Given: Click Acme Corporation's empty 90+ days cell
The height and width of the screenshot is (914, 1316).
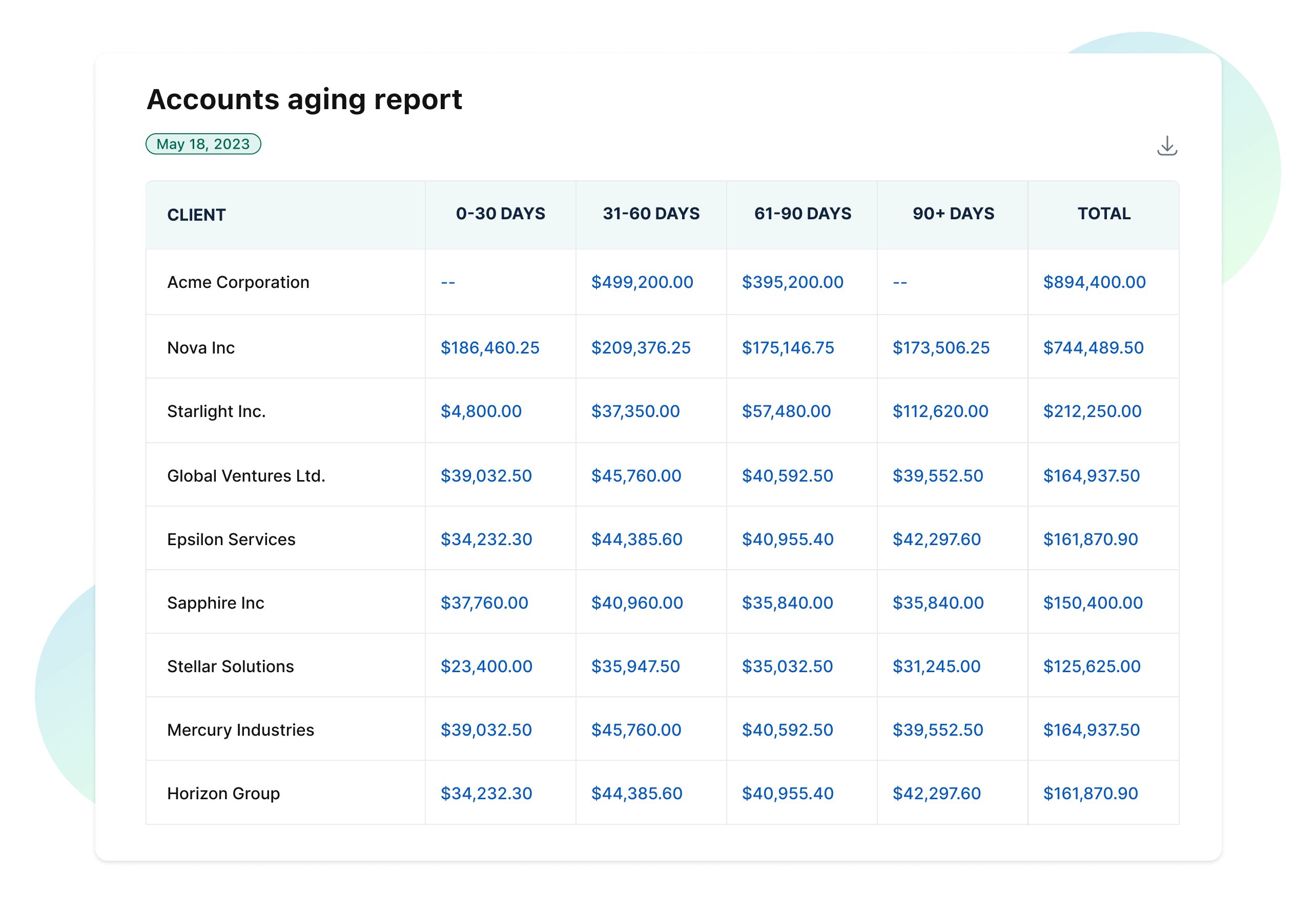Looking at the screenshot, I should (900, 282).
